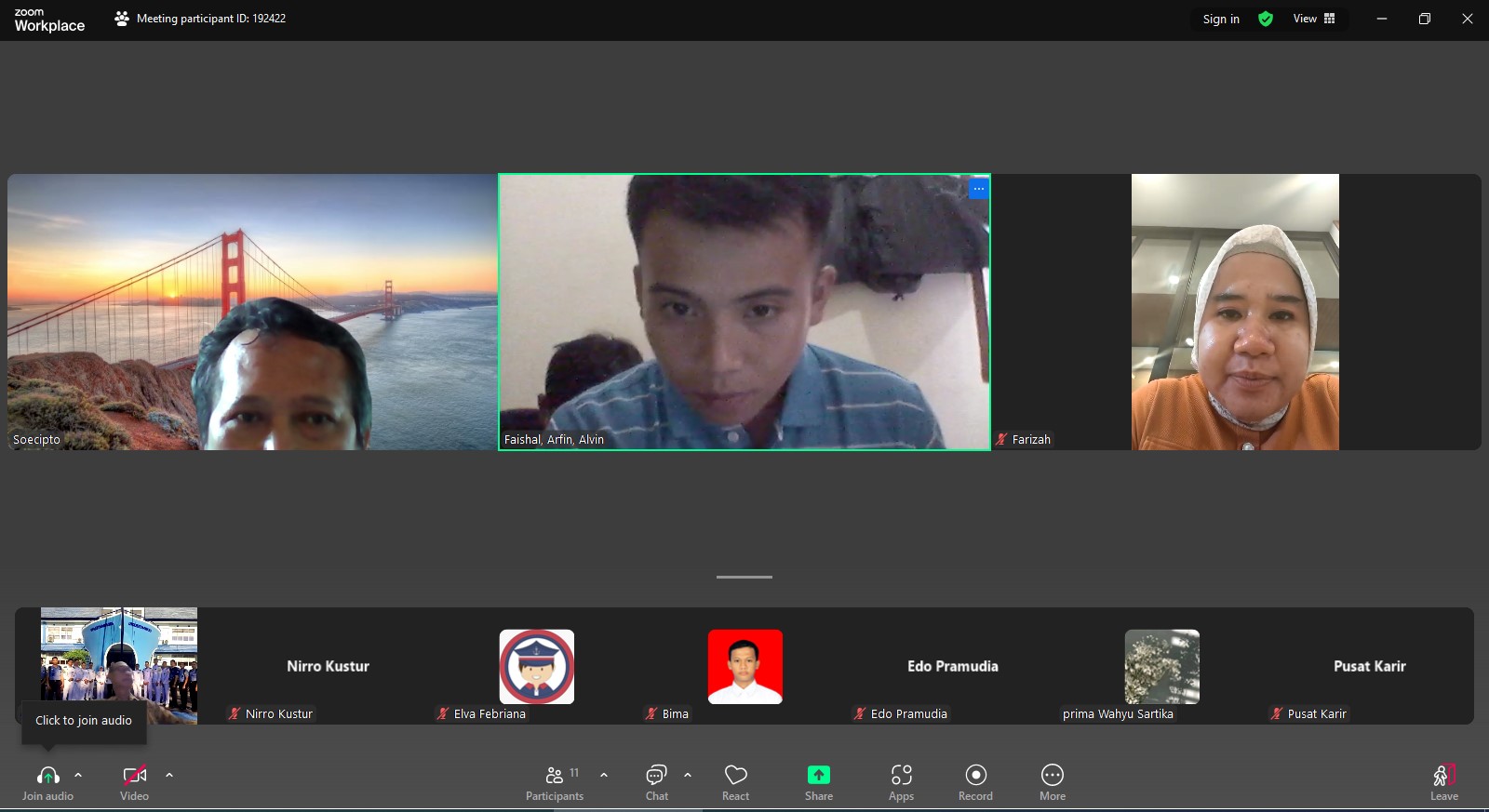The width and height of the screenshot is (1489, 812).
Task: Open the Participants panel
Action: click(555, 781)
